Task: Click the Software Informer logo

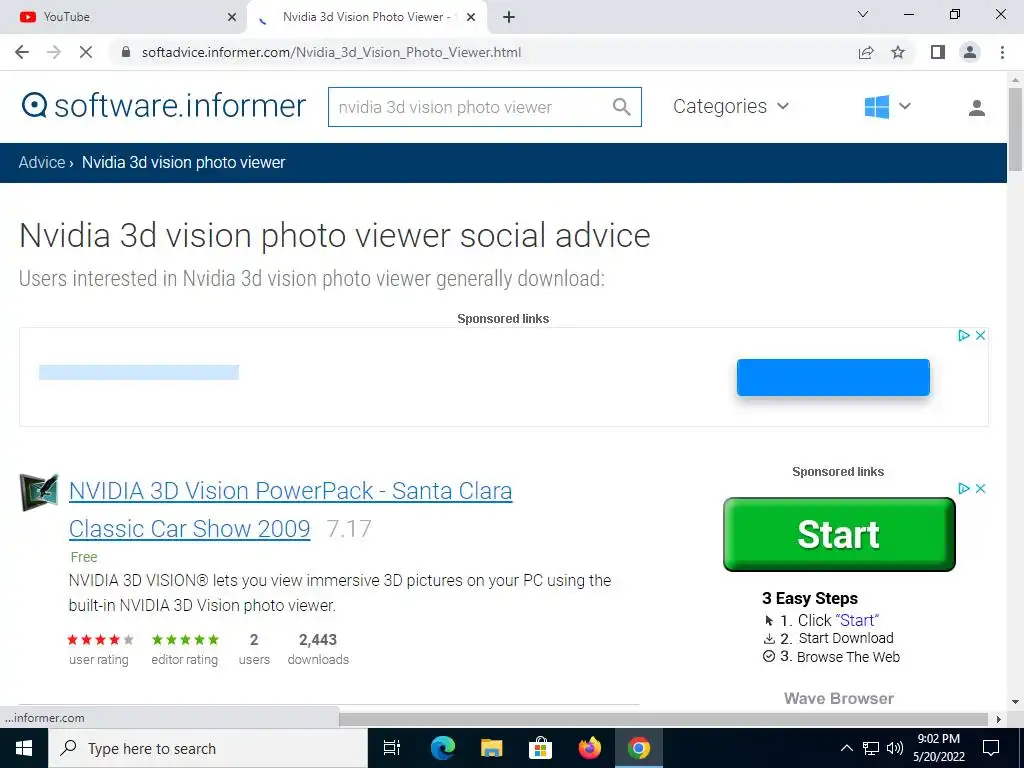Action: click(x=163, y=106)
